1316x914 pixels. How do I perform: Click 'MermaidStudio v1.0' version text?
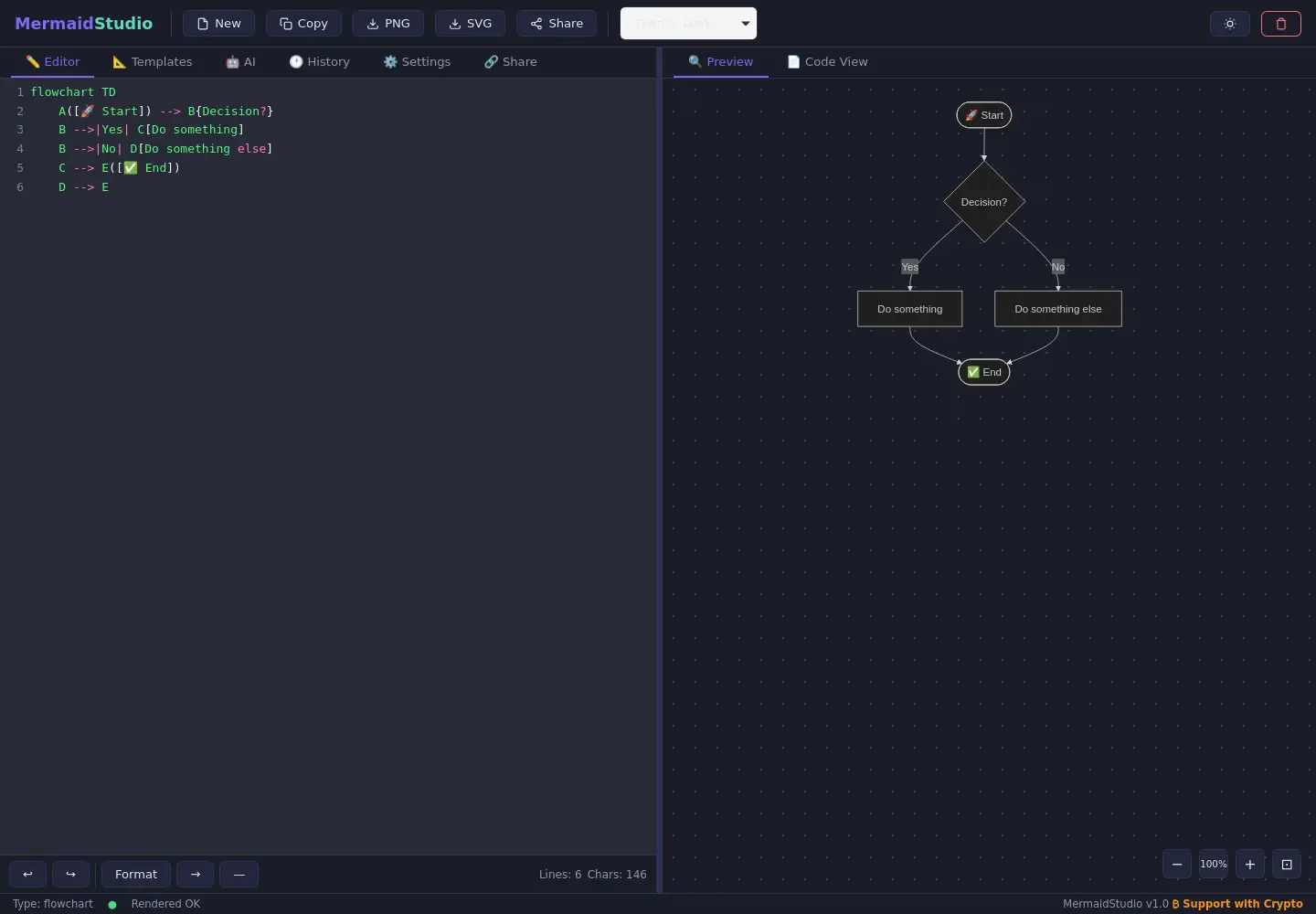click(x=1115, y=904)
